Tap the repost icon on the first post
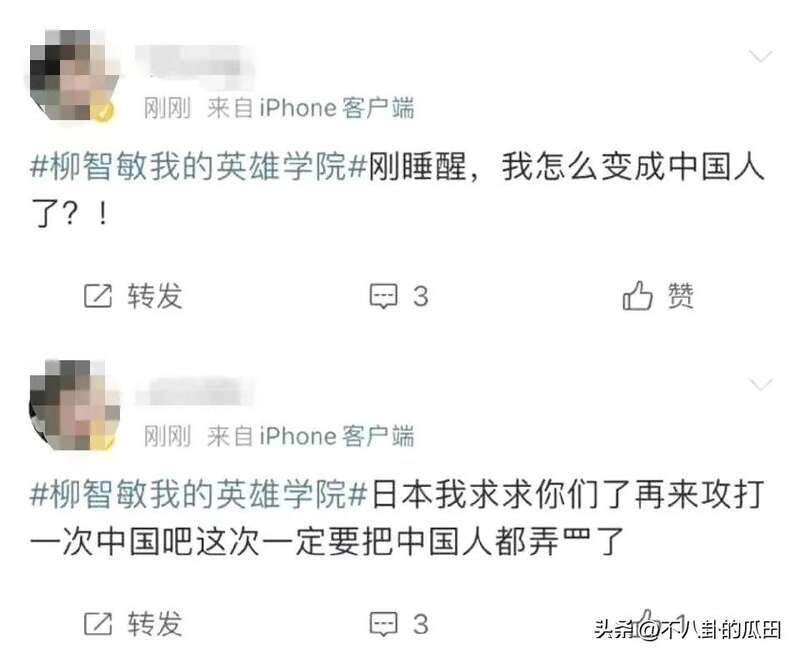 point(97,295)
